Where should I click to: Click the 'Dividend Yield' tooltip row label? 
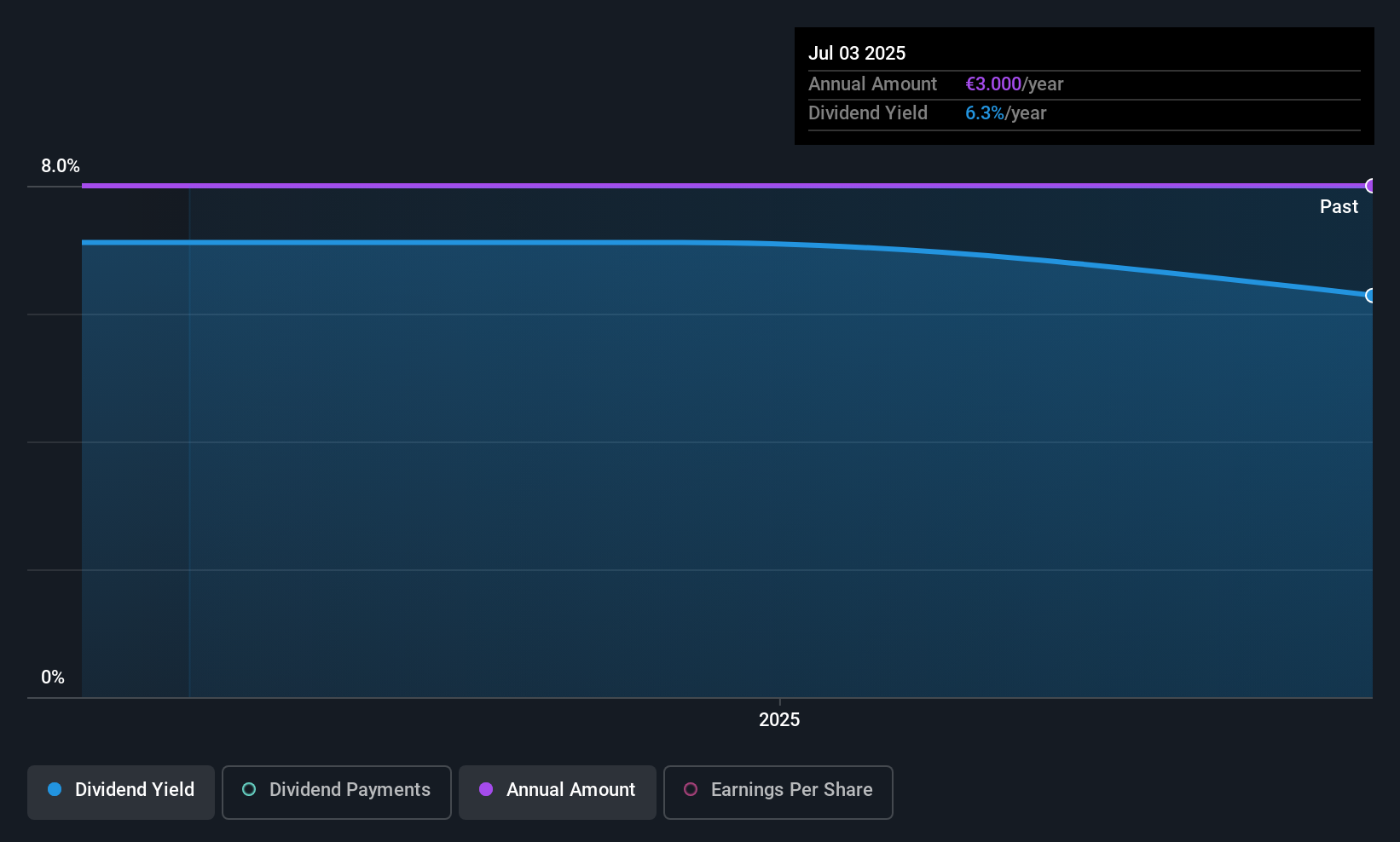868,113
